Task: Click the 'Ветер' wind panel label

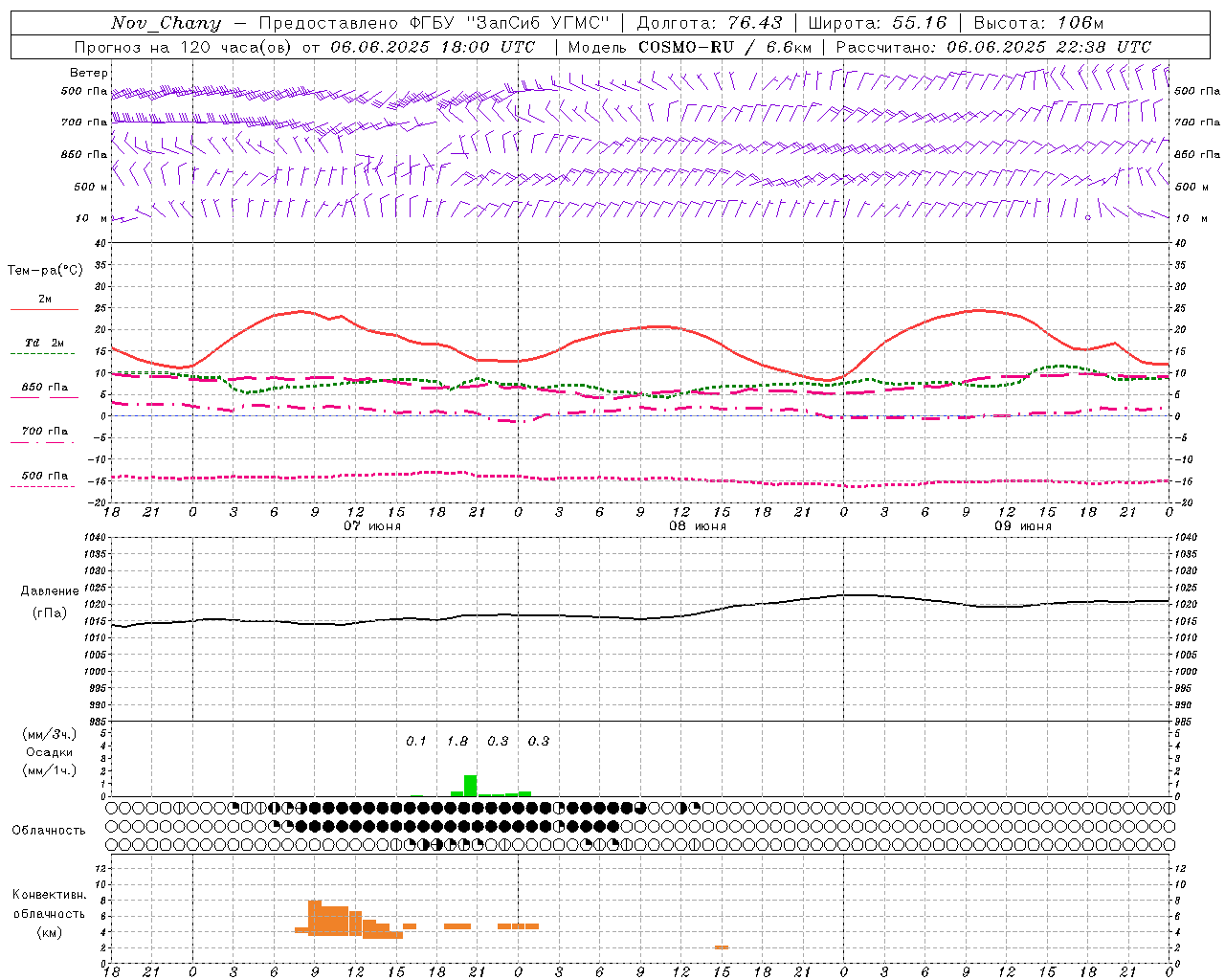Action: (89, 73)
